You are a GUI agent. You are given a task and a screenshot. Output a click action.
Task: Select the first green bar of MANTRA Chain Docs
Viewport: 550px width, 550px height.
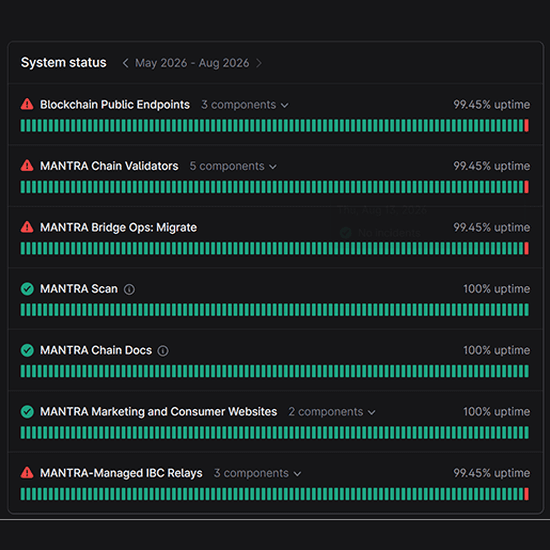pyautogui.click(x=23, y=371)
